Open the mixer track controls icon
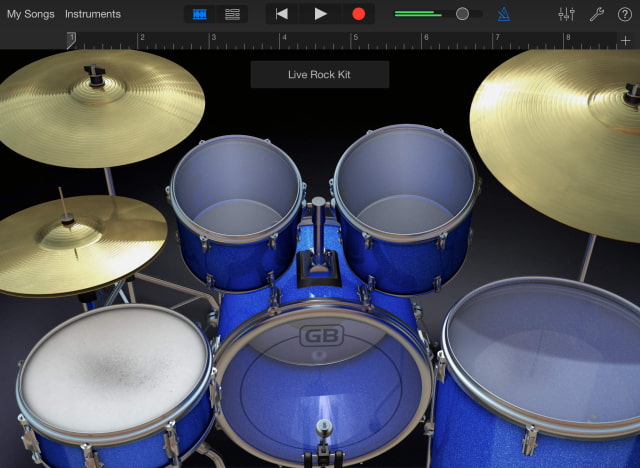The image size is (640, 468). click(566, 14)
